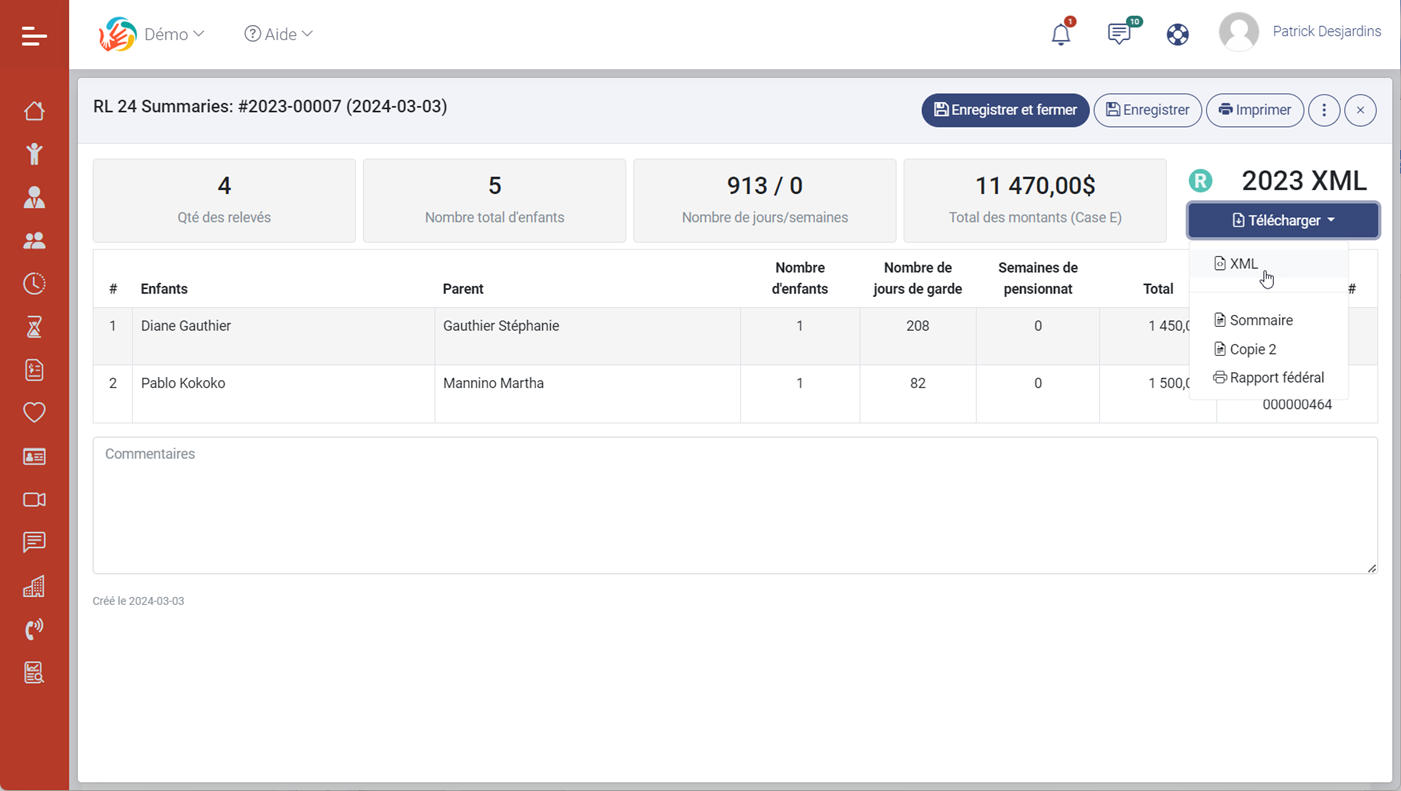Open the clock icon in sidebar
Viewport: 1401px width, 791px height.
click(x=34, y=284)
